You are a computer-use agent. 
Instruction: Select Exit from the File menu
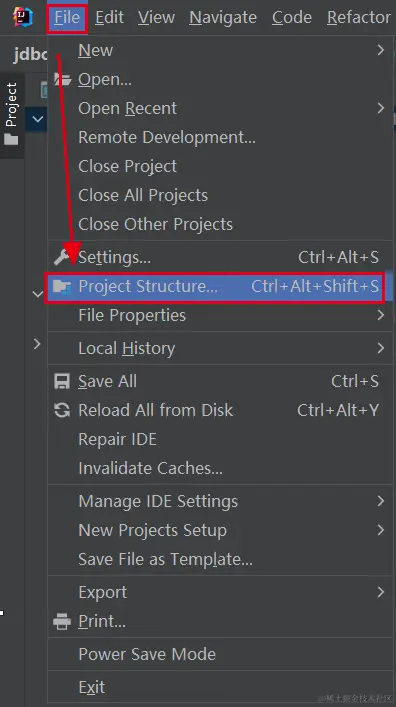point(92,687)
